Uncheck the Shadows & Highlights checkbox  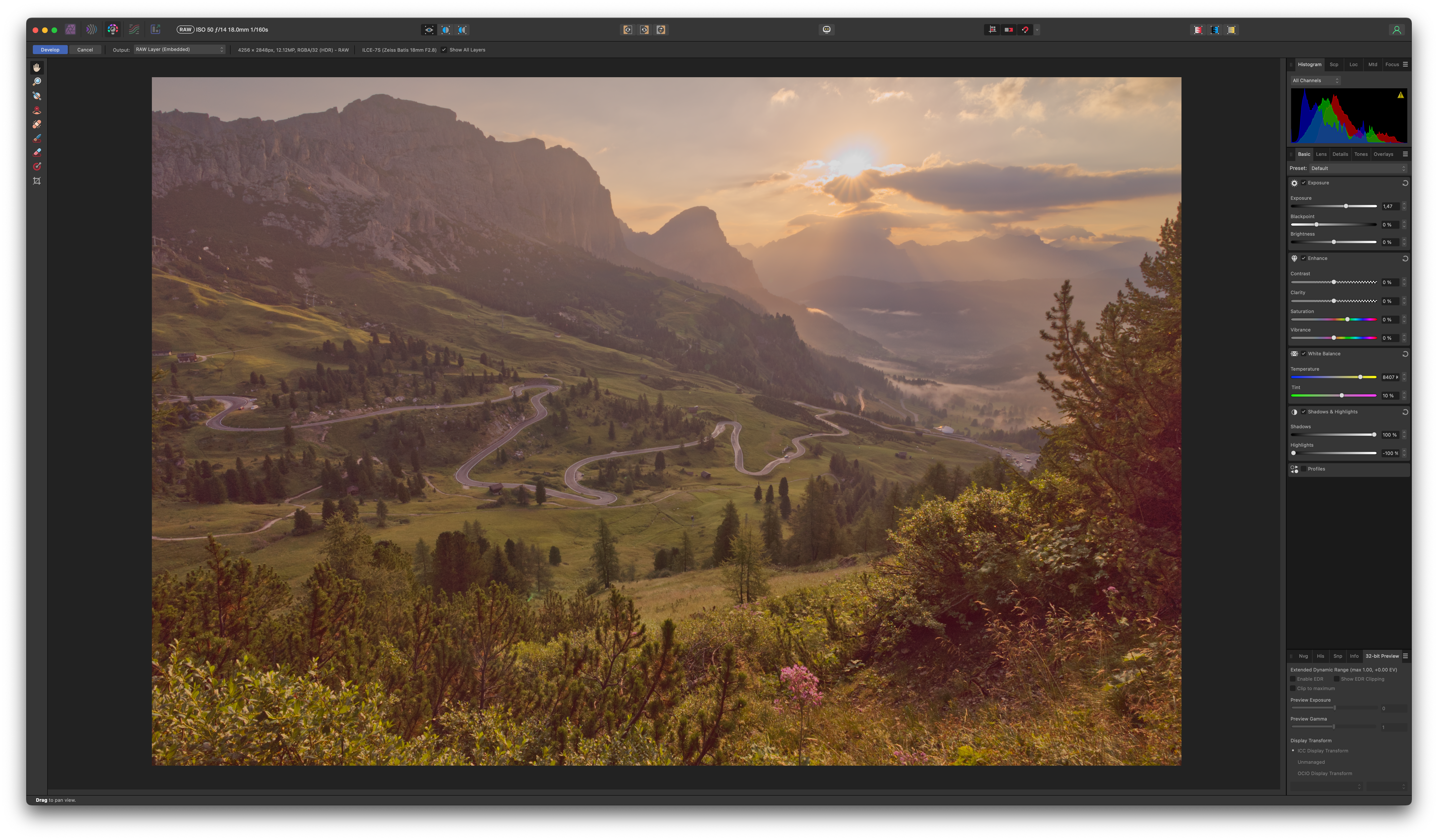pyautogui.click(x=1303, y=412)
